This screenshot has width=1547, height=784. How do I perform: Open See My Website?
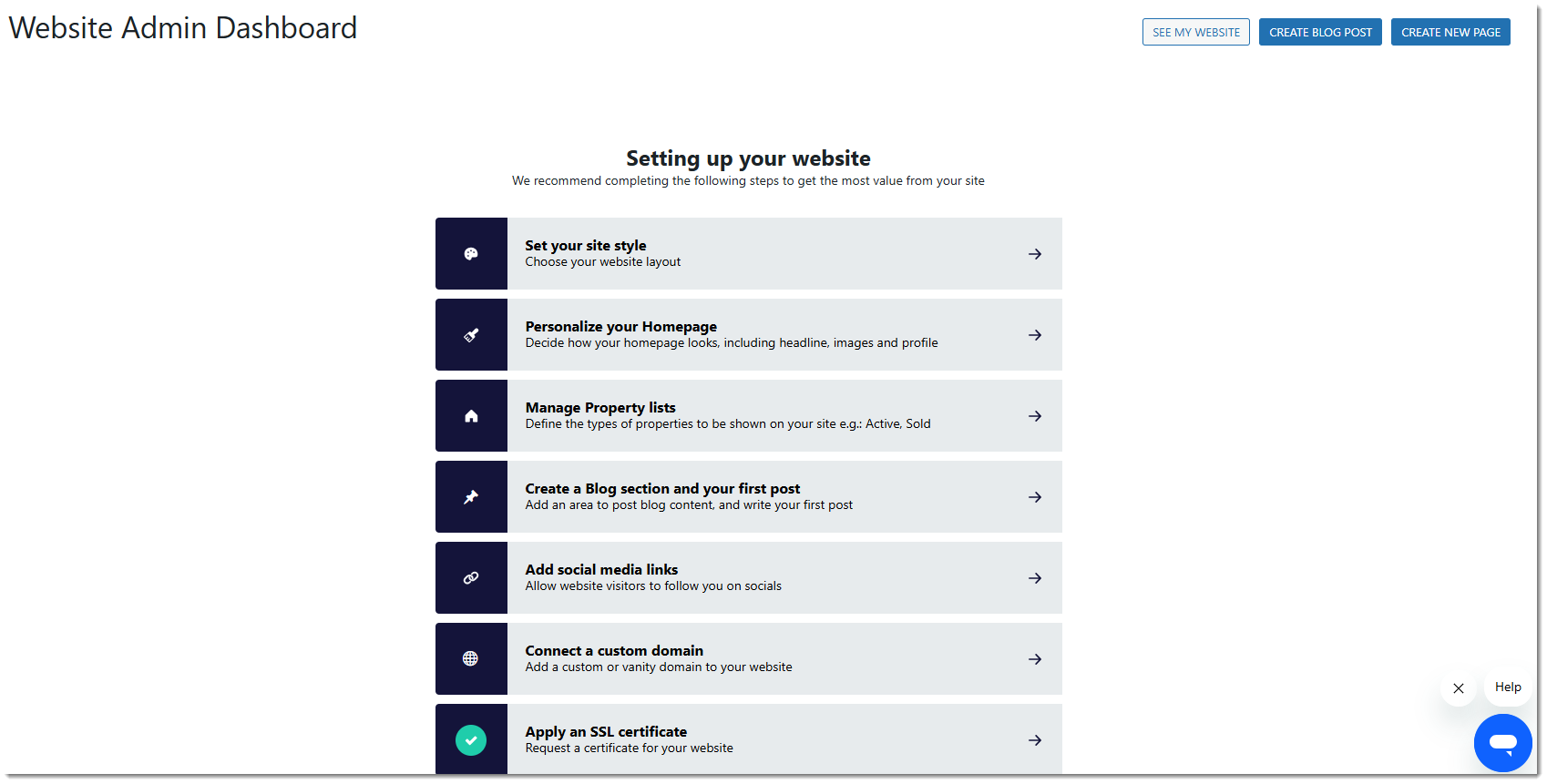point(1196,32)
